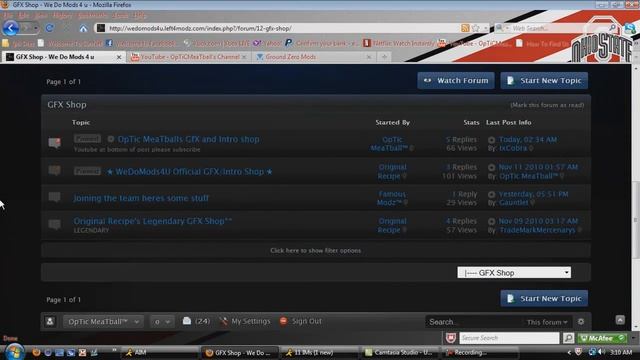Click the topic icon beside OpTic MeaTballs shop
Screen dimensions: 640x360
54,143
